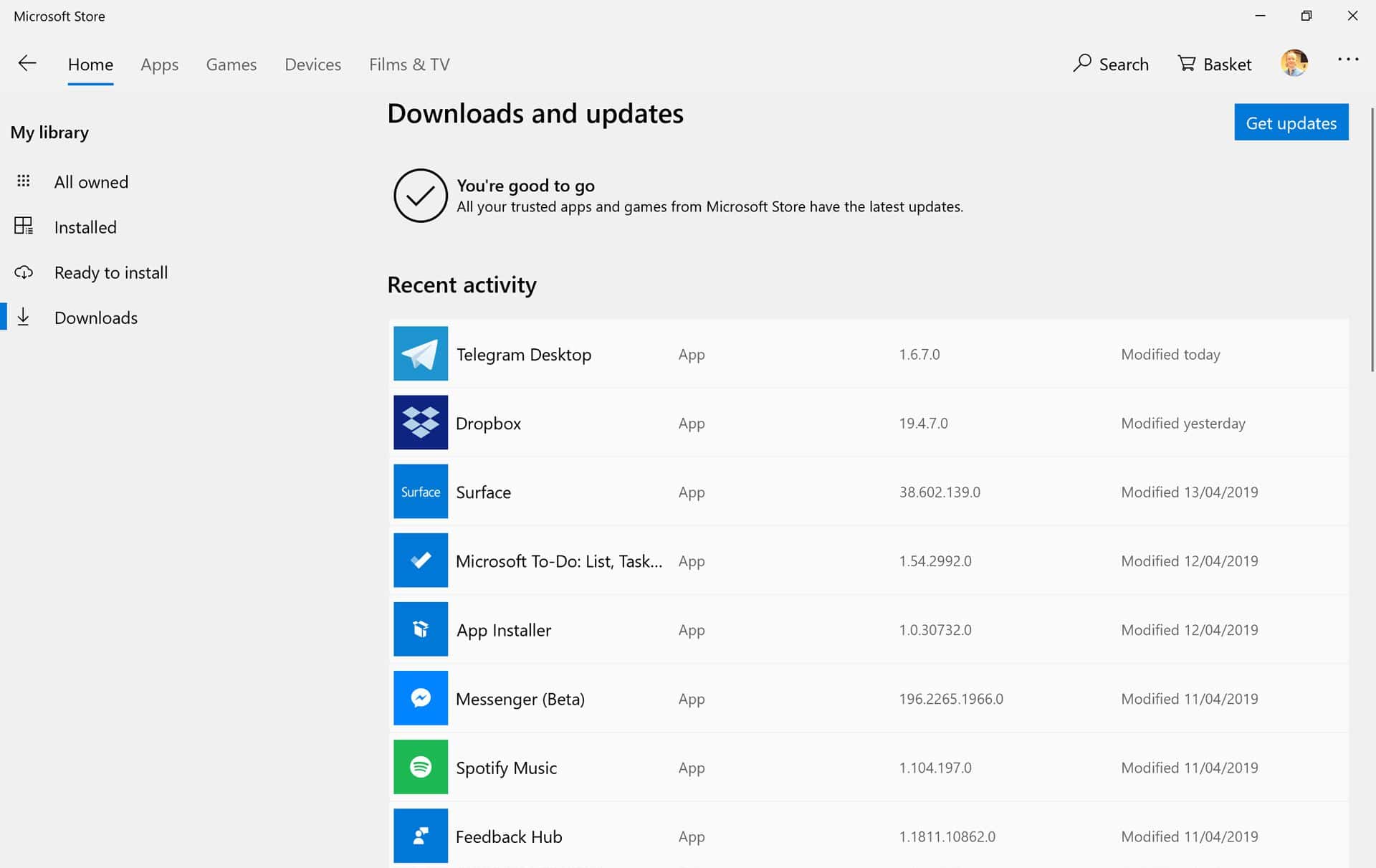Click the Installed sidebar icon
The width and height of the screenshot is (1376, 868).
pos(24,226)
